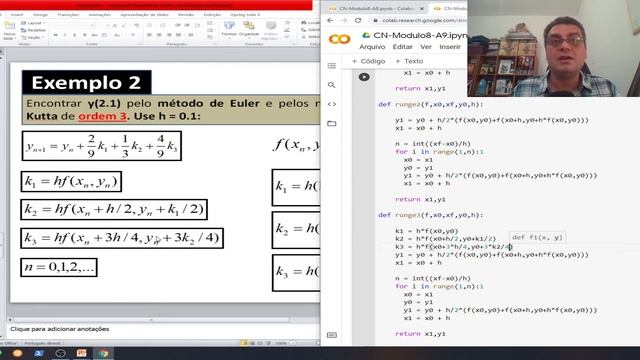
Task: Increase font size in PowerPoint ribbon
Action: click(x=115, y=25)
